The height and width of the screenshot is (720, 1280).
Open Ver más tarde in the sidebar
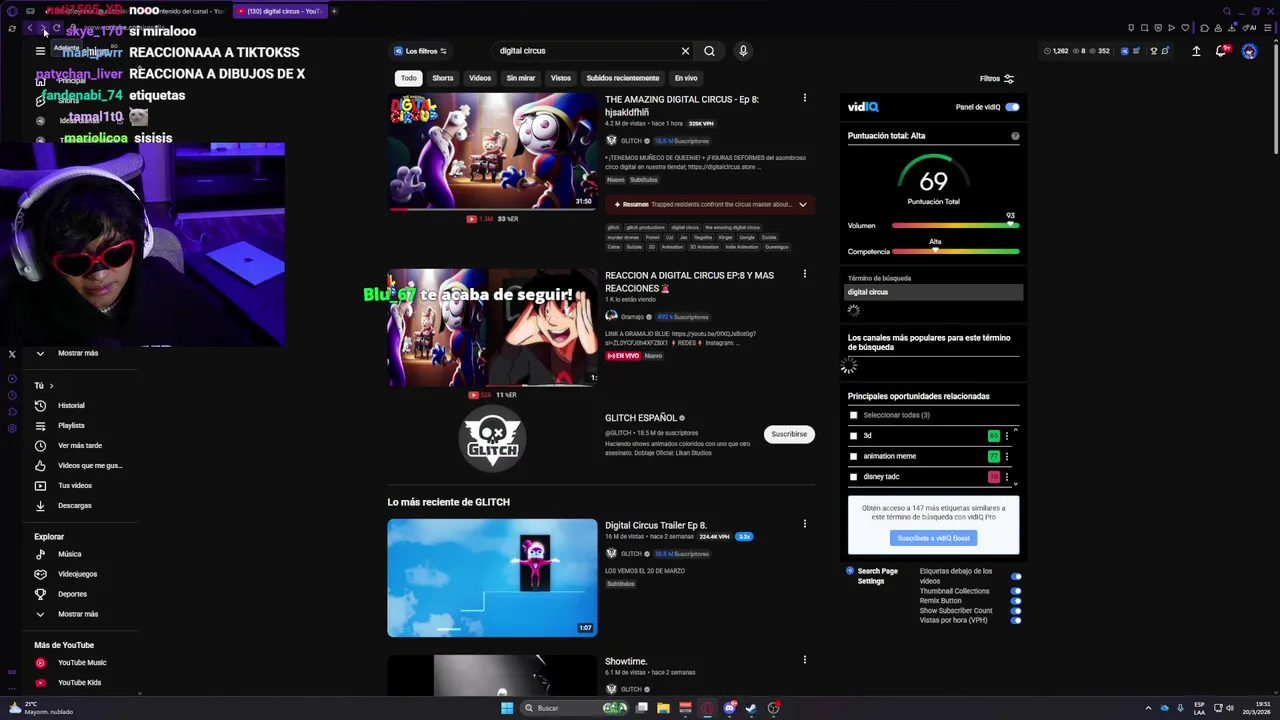point(80,445)
